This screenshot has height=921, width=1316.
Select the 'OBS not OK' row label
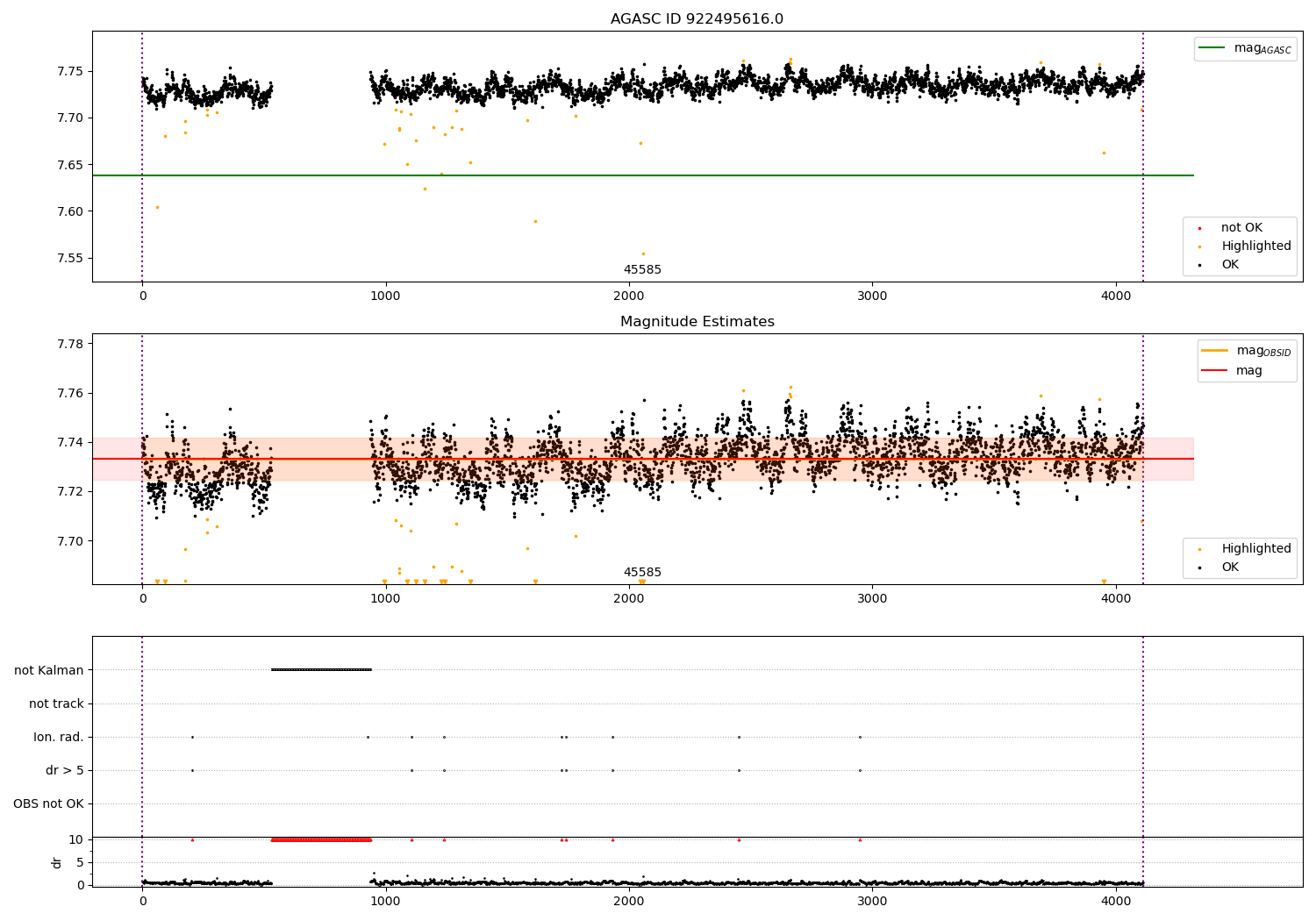click(x=48, y=803)
